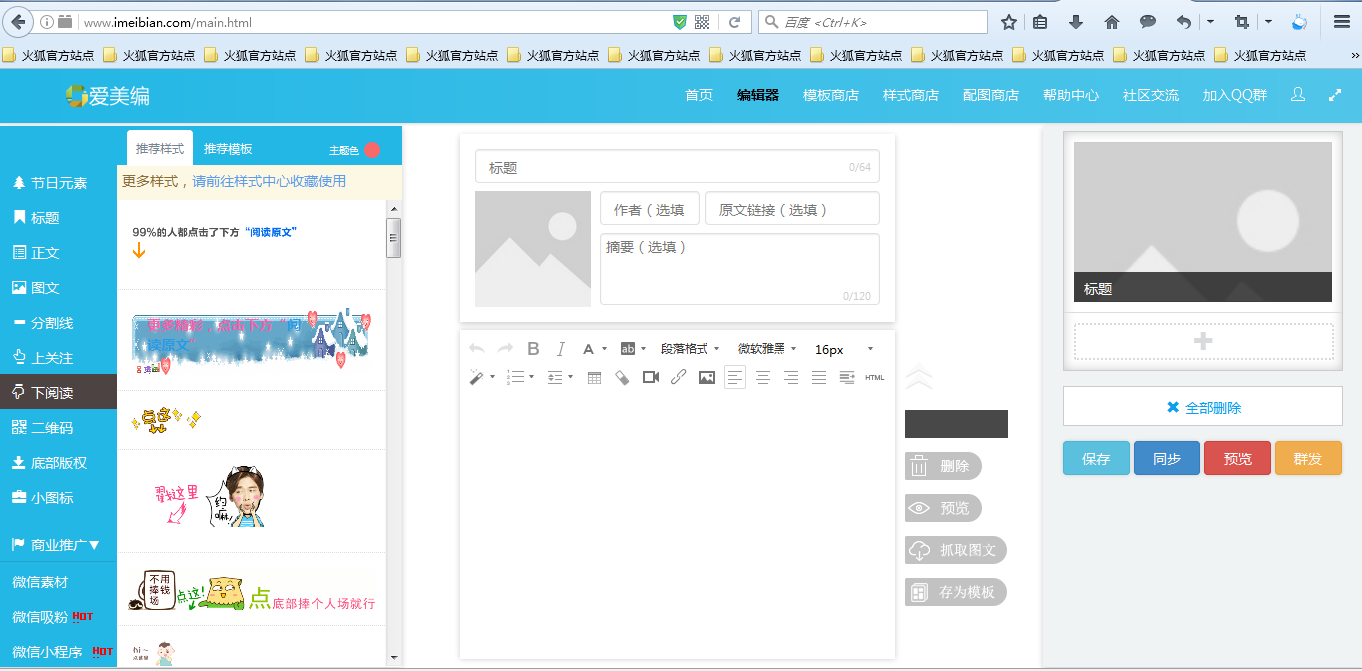Select center text alignment
Image resolution: width=1362 pixels, height=671 pixels.
coord(763,377)
